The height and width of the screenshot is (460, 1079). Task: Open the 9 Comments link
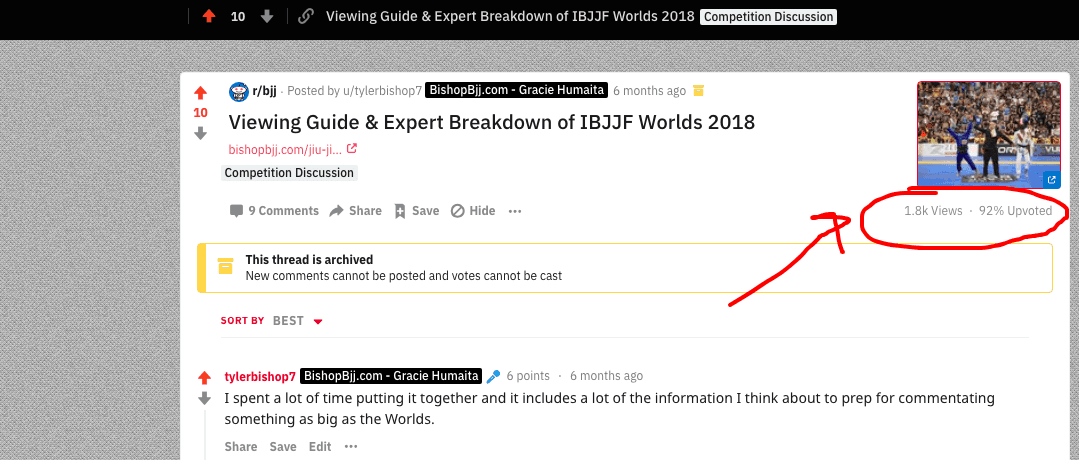274,211
